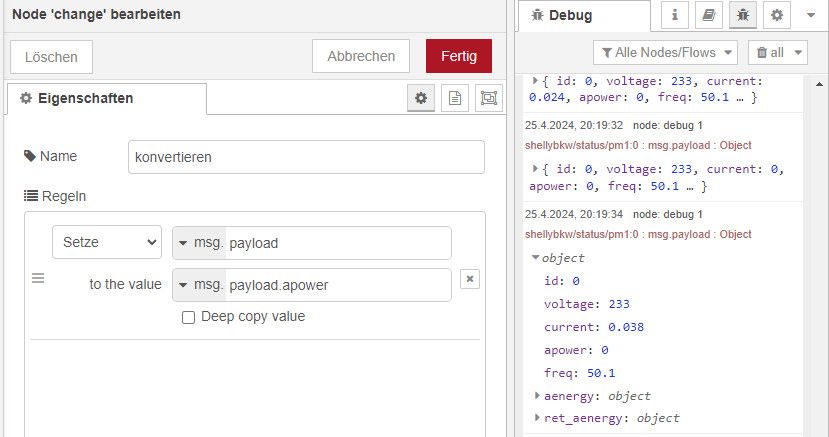829x437 pixels.
Task: Switch to the Eigenschaften tab
Action: [106, 99]
